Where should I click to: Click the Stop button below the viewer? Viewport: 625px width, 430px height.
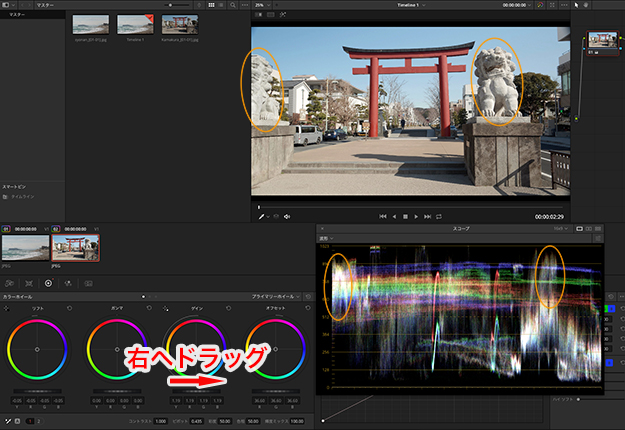(406, 216)
